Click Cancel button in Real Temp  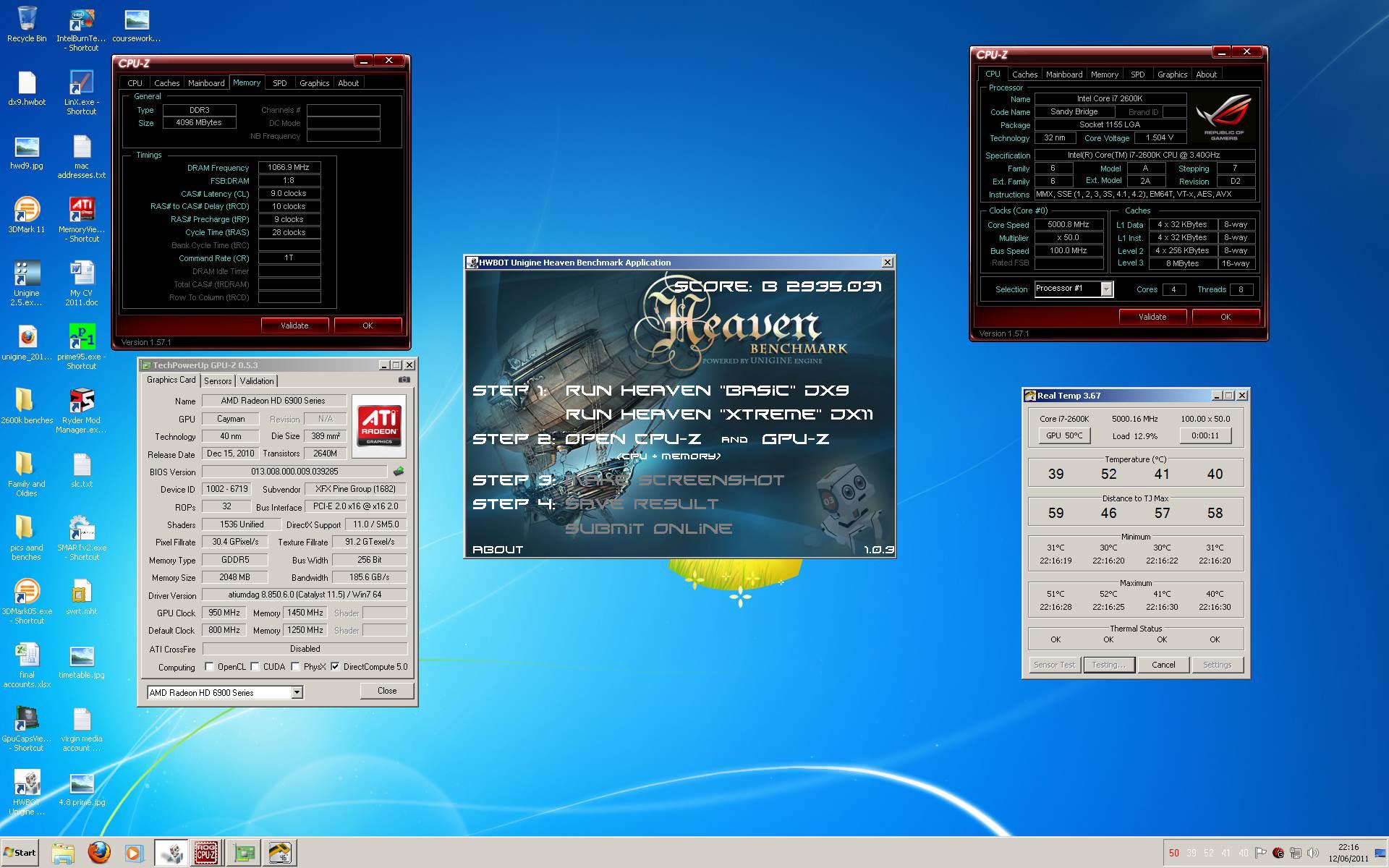click(1163, 665)
